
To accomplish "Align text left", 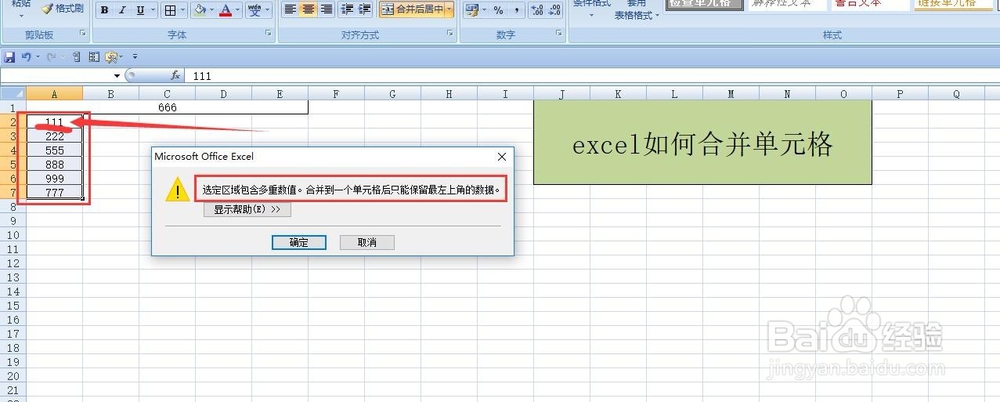I will (290, 10).
